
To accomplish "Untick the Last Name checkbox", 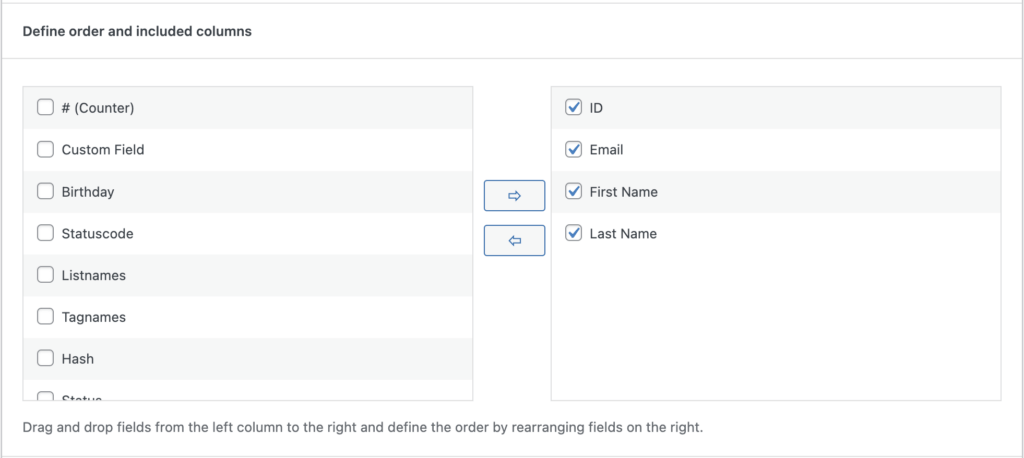I will [x=573, y=234].
